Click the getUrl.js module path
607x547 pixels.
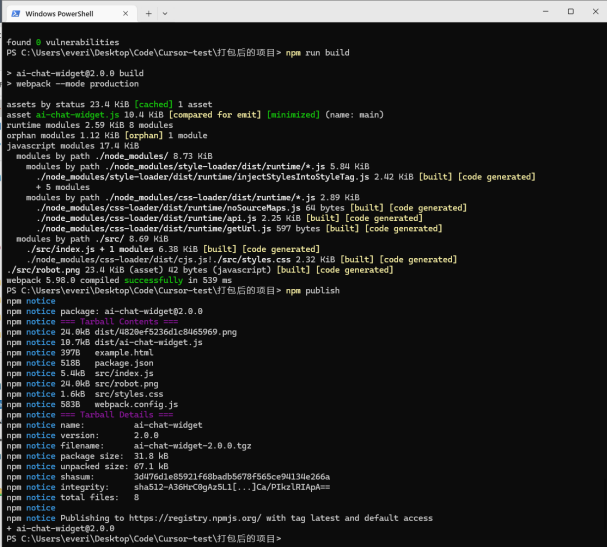point(154,228)
